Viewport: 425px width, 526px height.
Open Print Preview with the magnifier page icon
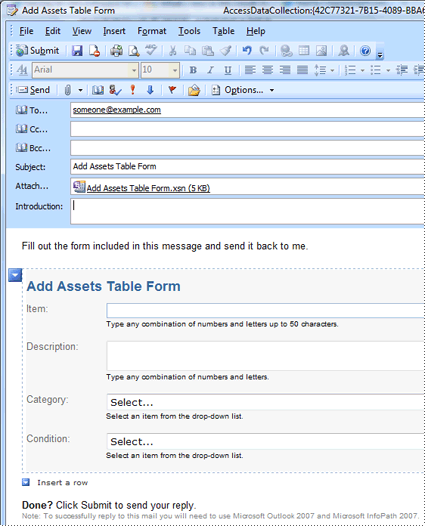pyautogui.click(x=134, y=51)
